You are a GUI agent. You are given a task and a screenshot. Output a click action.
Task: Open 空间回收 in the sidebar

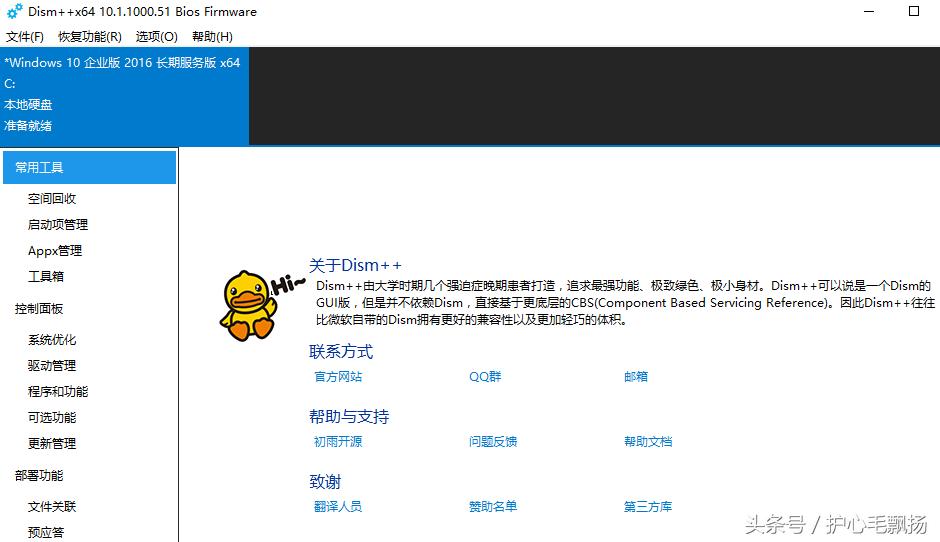click(x=52, y=198)
